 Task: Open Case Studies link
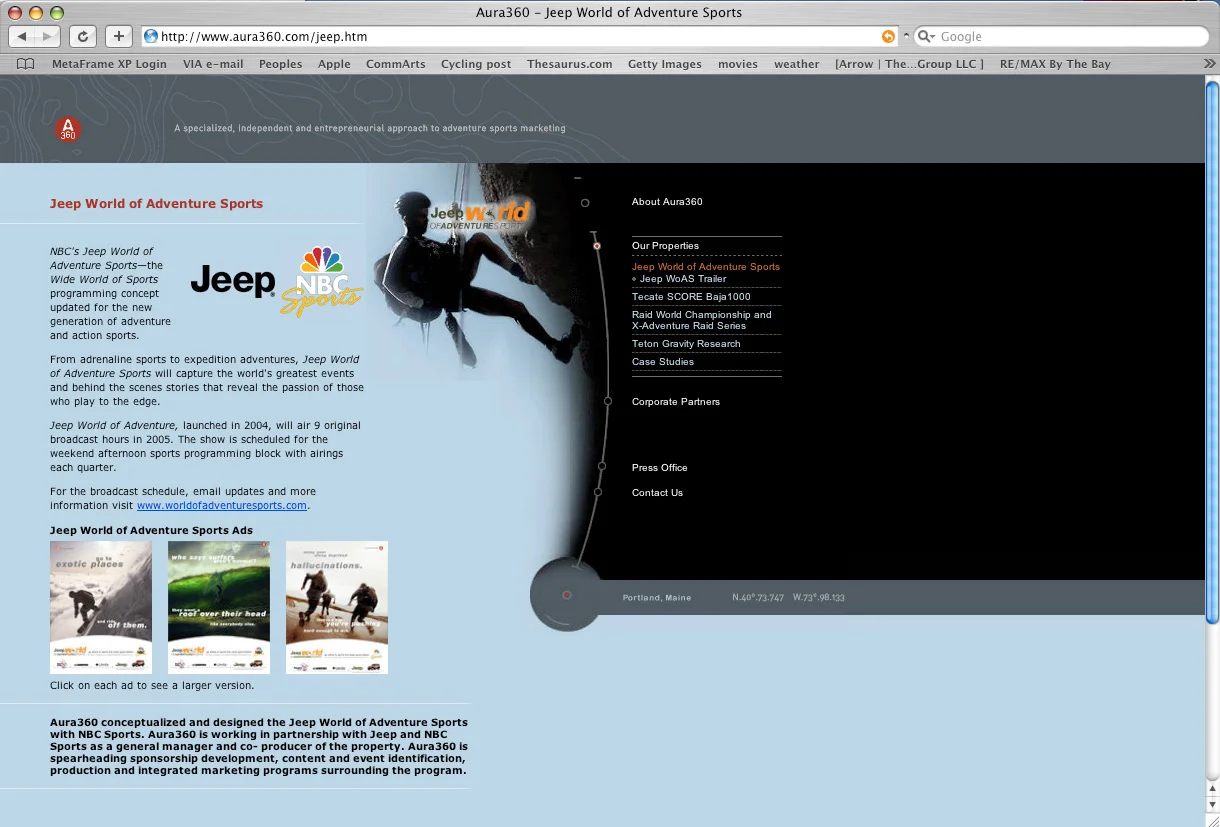(662, 362)
